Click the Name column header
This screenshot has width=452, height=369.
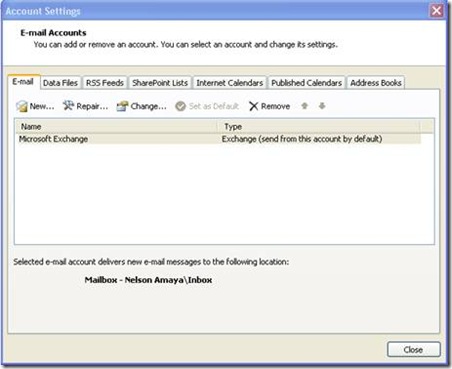(116, 127)
